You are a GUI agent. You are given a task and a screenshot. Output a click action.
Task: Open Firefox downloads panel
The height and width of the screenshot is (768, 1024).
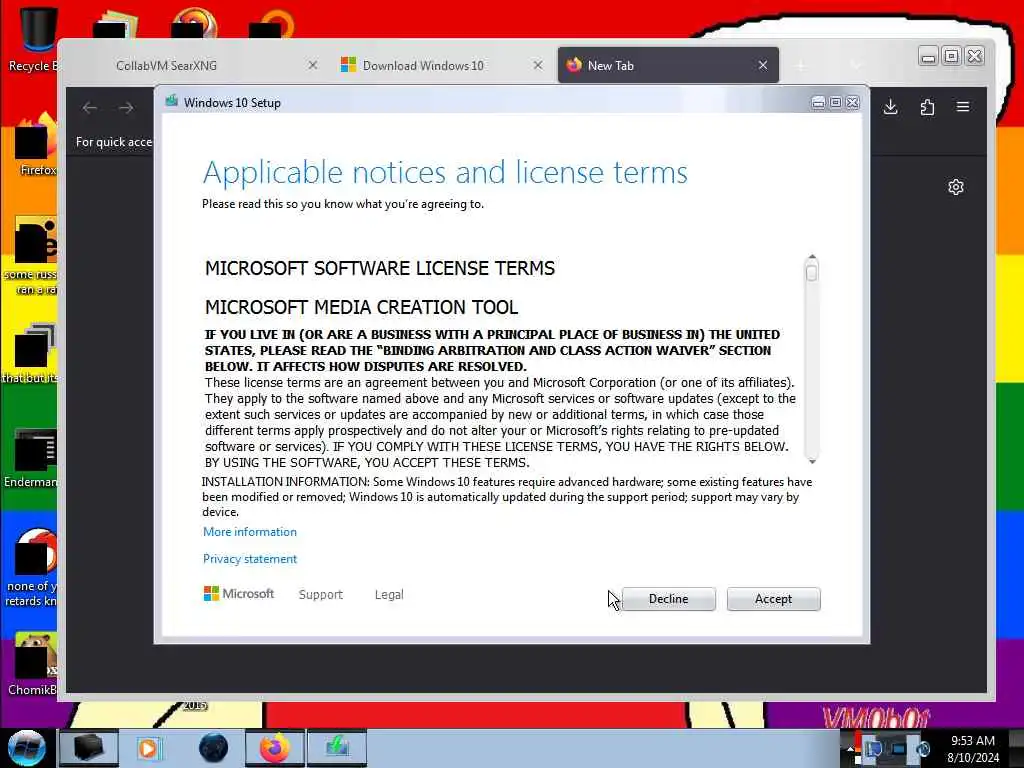891,107
